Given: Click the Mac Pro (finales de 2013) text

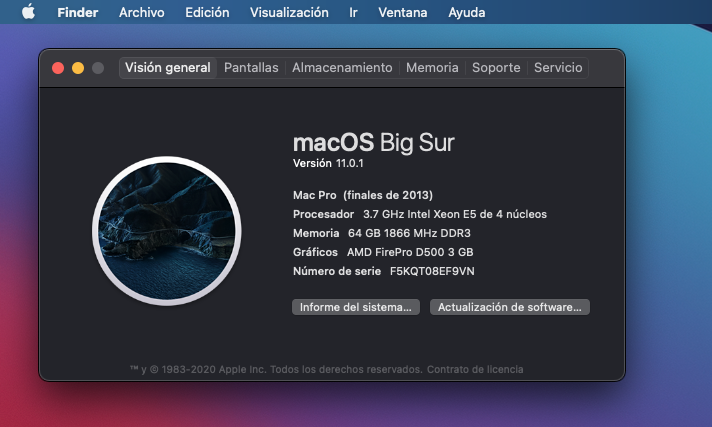Looking at the screenshot, I should pyautogui.click(x=363, y=195).
